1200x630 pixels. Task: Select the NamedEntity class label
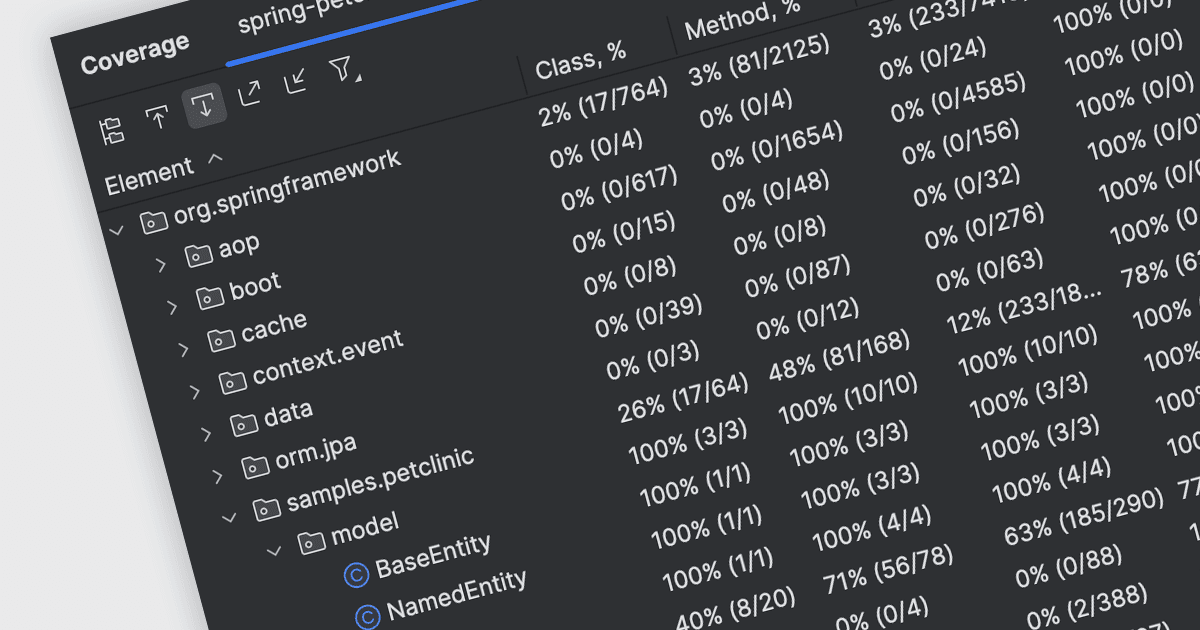tap(456, 595)
